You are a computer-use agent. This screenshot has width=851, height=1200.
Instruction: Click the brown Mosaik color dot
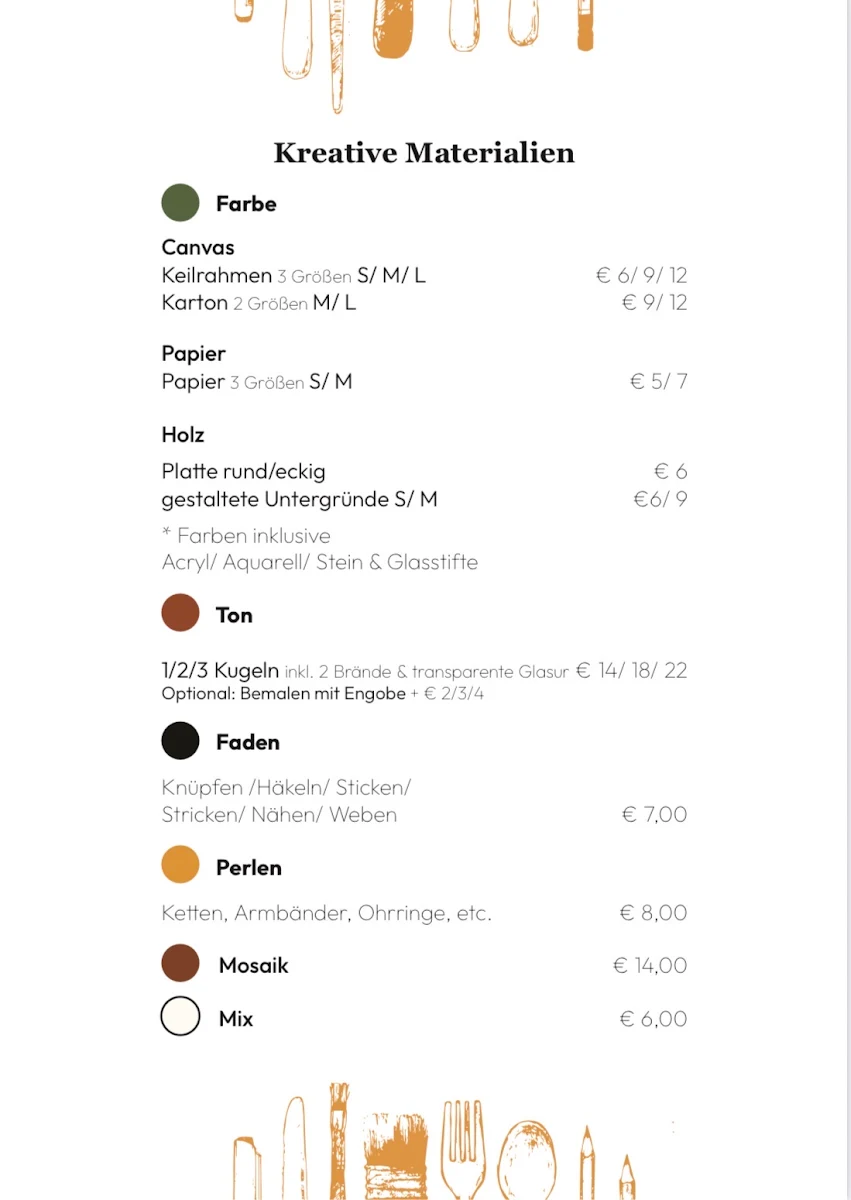pyautogui.click(x=180, y=964)
